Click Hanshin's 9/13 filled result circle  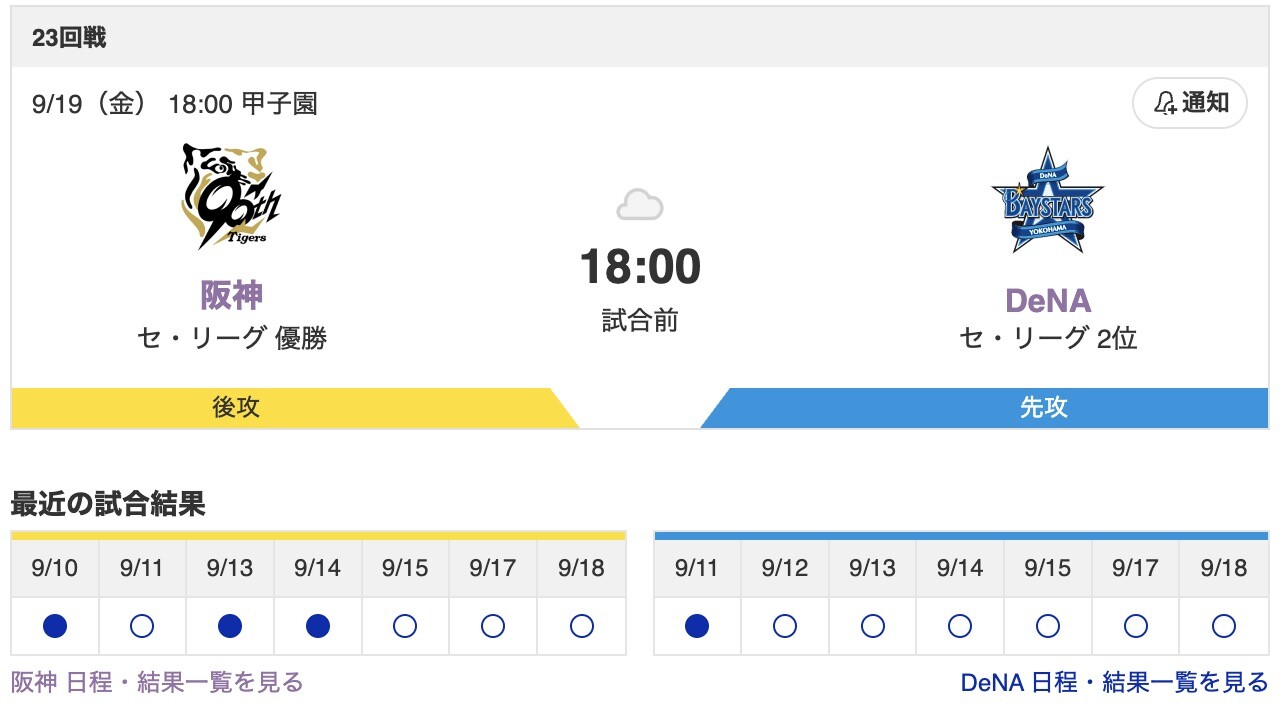coord(230,626)
